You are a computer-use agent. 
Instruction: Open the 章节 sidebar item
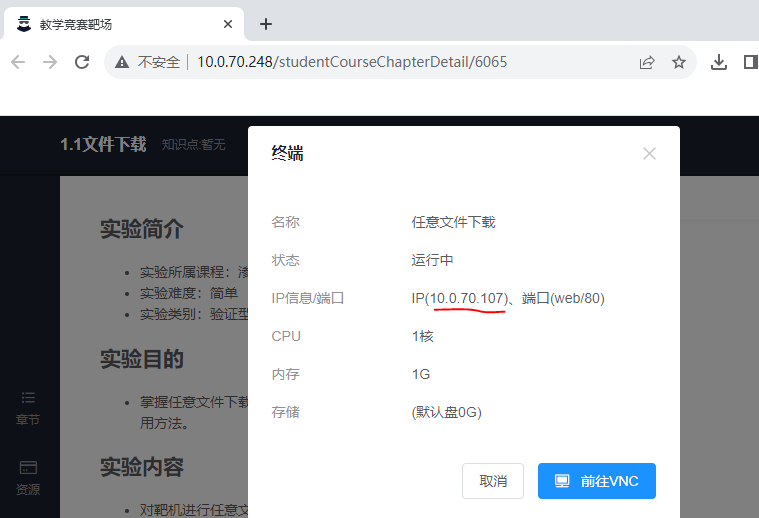28,409
